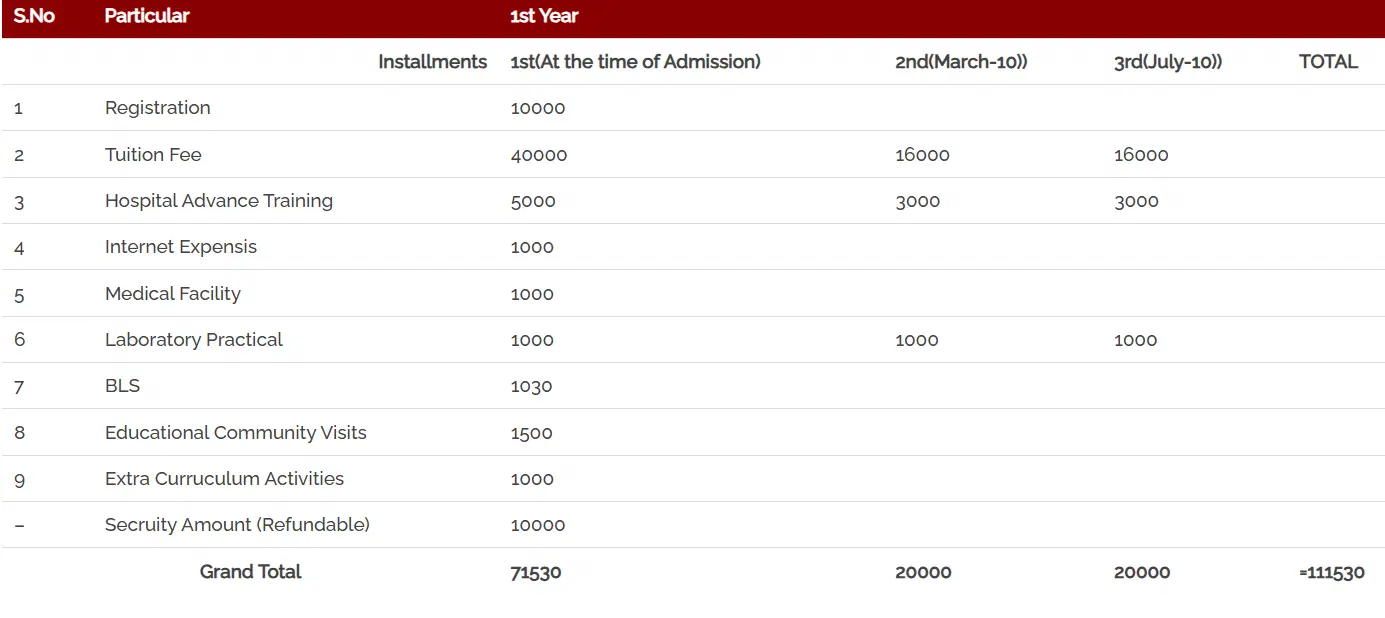Click the Particular column header

point(147,16)
